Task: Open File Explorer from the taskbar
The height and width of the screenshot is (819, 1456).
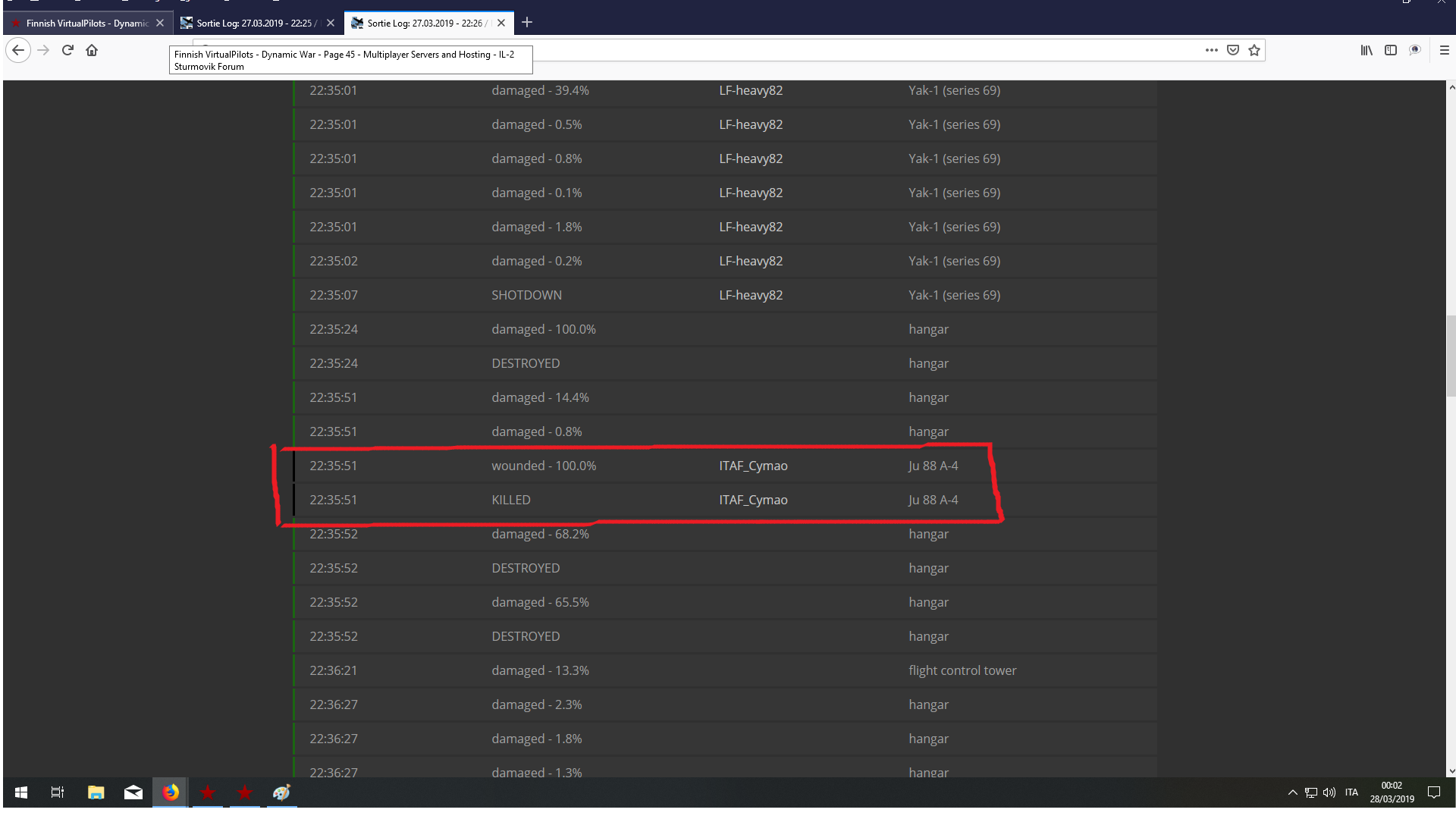Action: (96, 792)
